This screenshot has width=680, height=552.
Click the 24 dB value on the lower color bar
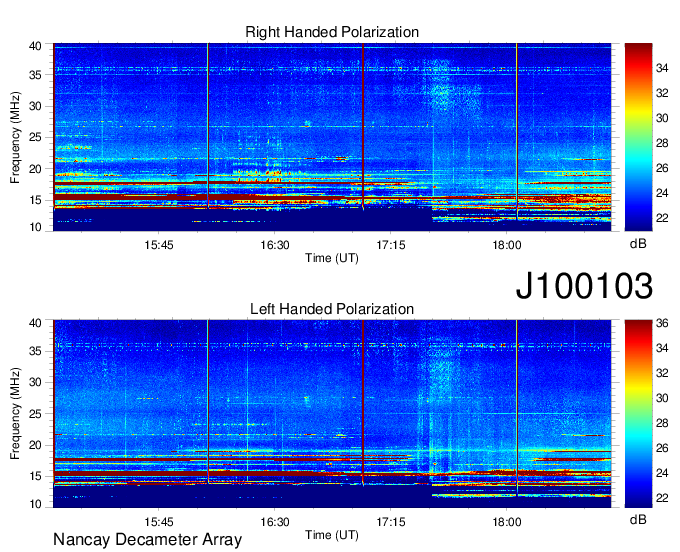[662, 473]
